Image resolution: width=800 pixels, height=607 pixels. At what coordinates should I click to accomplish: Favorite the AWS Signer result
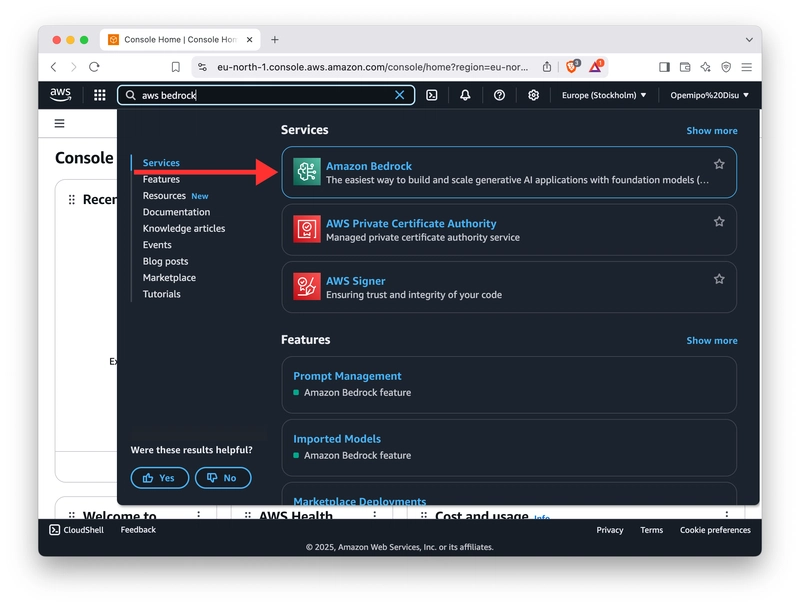tap(719, 280)
